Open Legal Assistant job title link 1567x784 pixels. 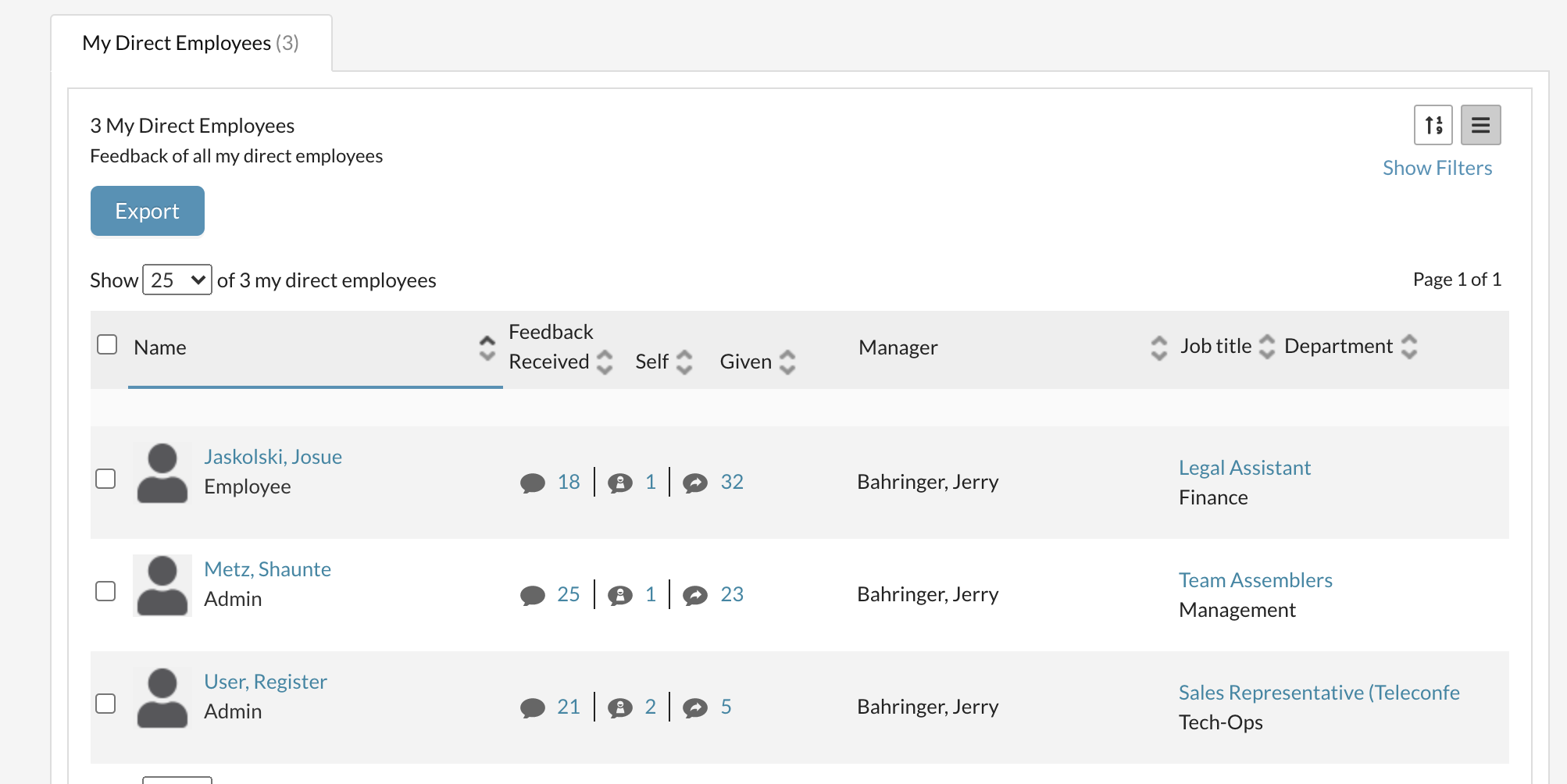coord(1245,468)
